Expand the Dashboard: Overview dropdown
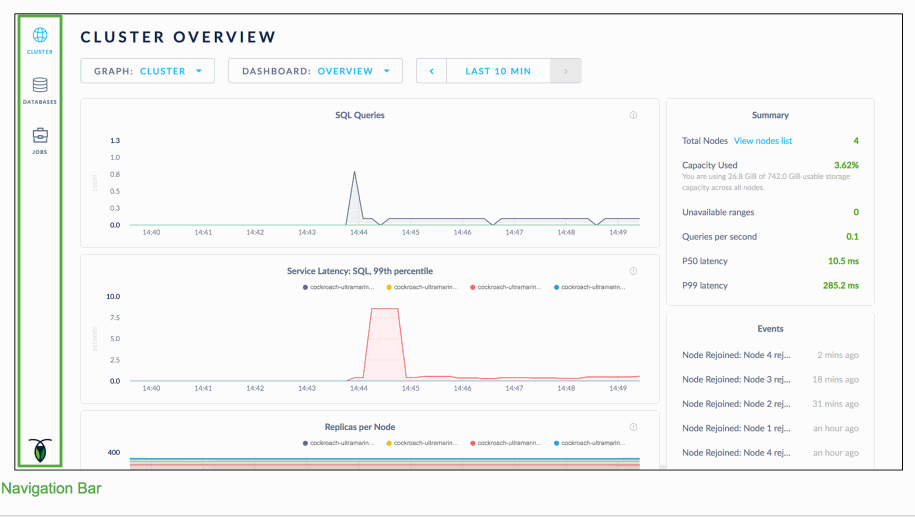The height and width of the screenshot is (517, 915). tap(315, 71)
